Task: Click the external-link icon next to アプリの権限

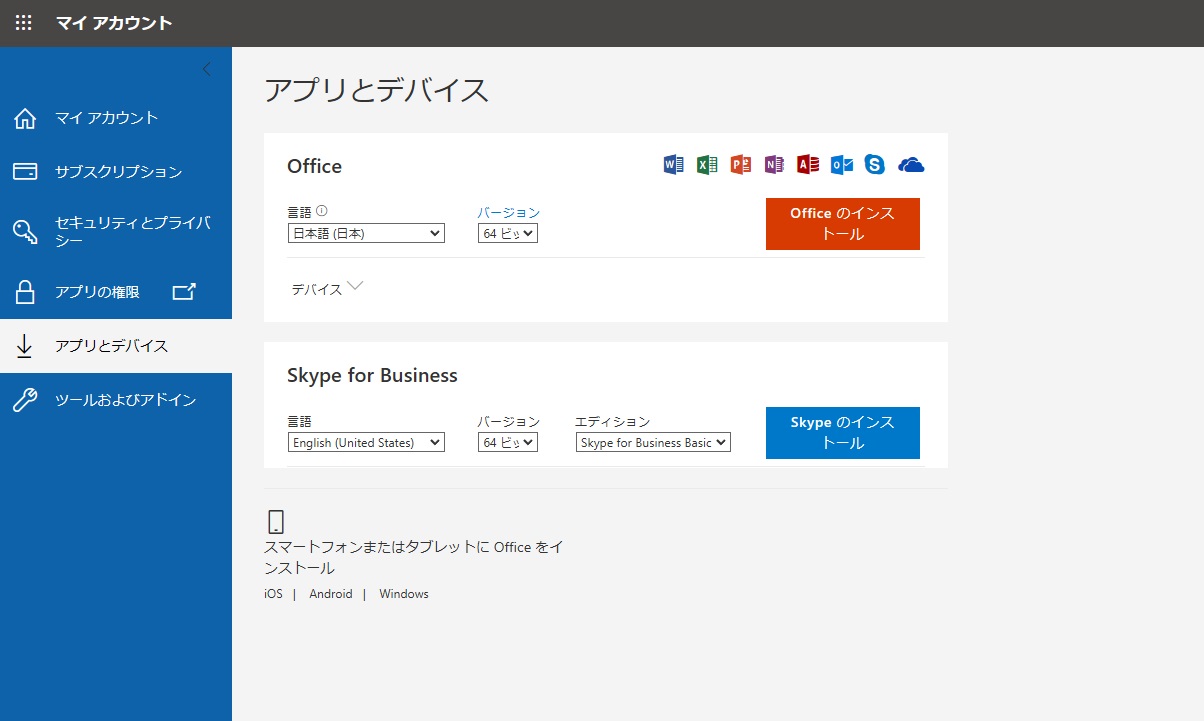Action: [184, 292]
